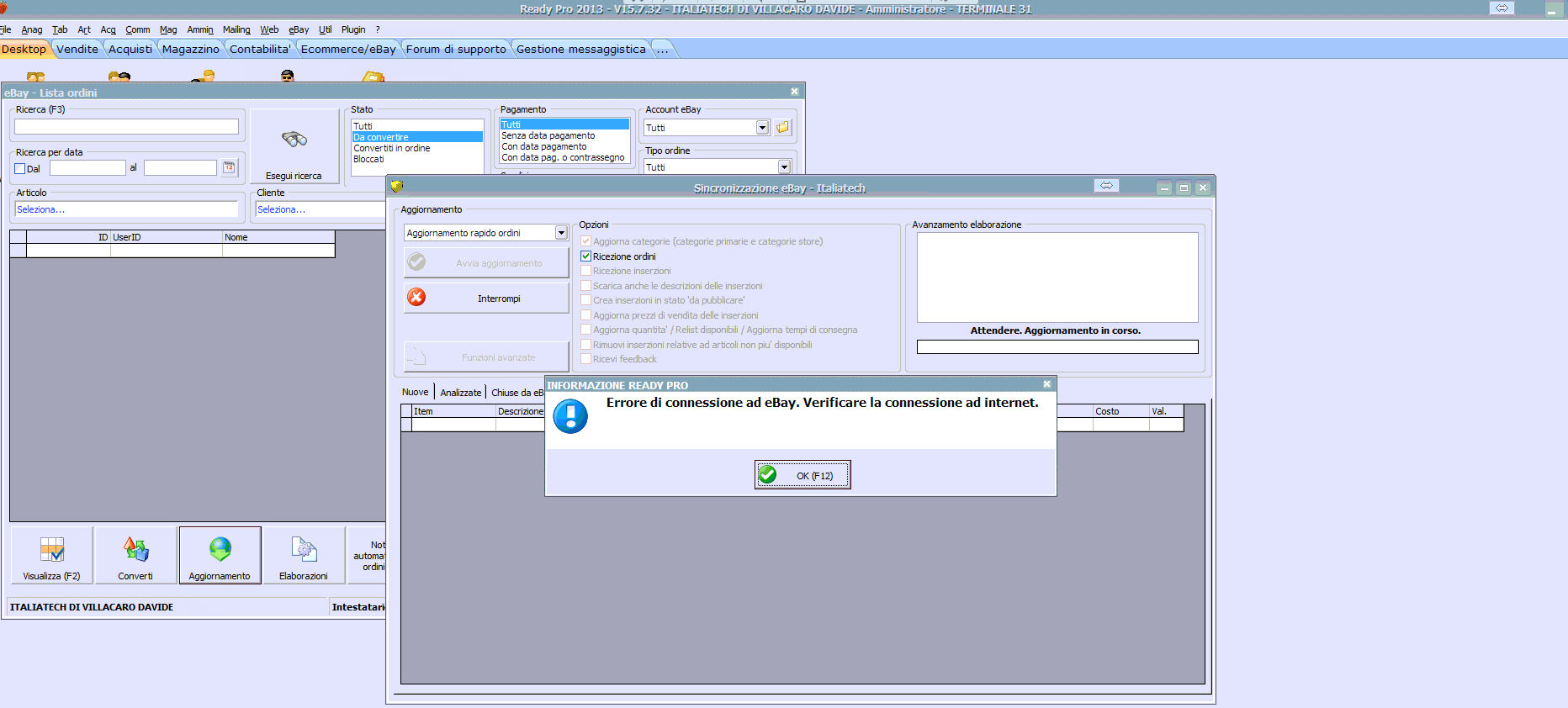Toggle the Ricezione ordini checkbox
This screenshot has width=1568, height=708.
[x=586, y=256]
